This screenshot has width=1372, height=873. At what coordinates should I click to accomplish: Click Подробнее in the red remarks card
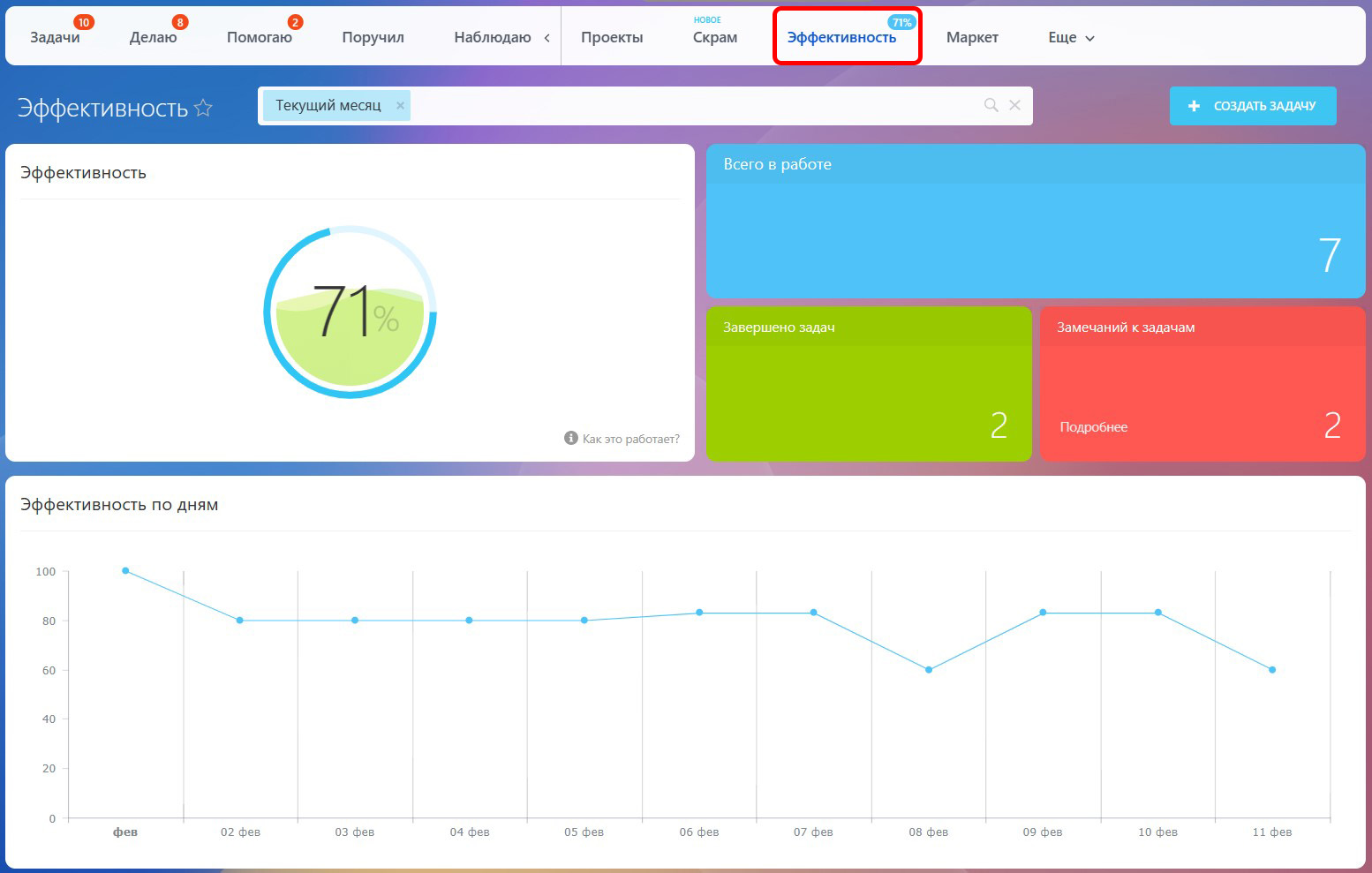tap(1093, 427)
